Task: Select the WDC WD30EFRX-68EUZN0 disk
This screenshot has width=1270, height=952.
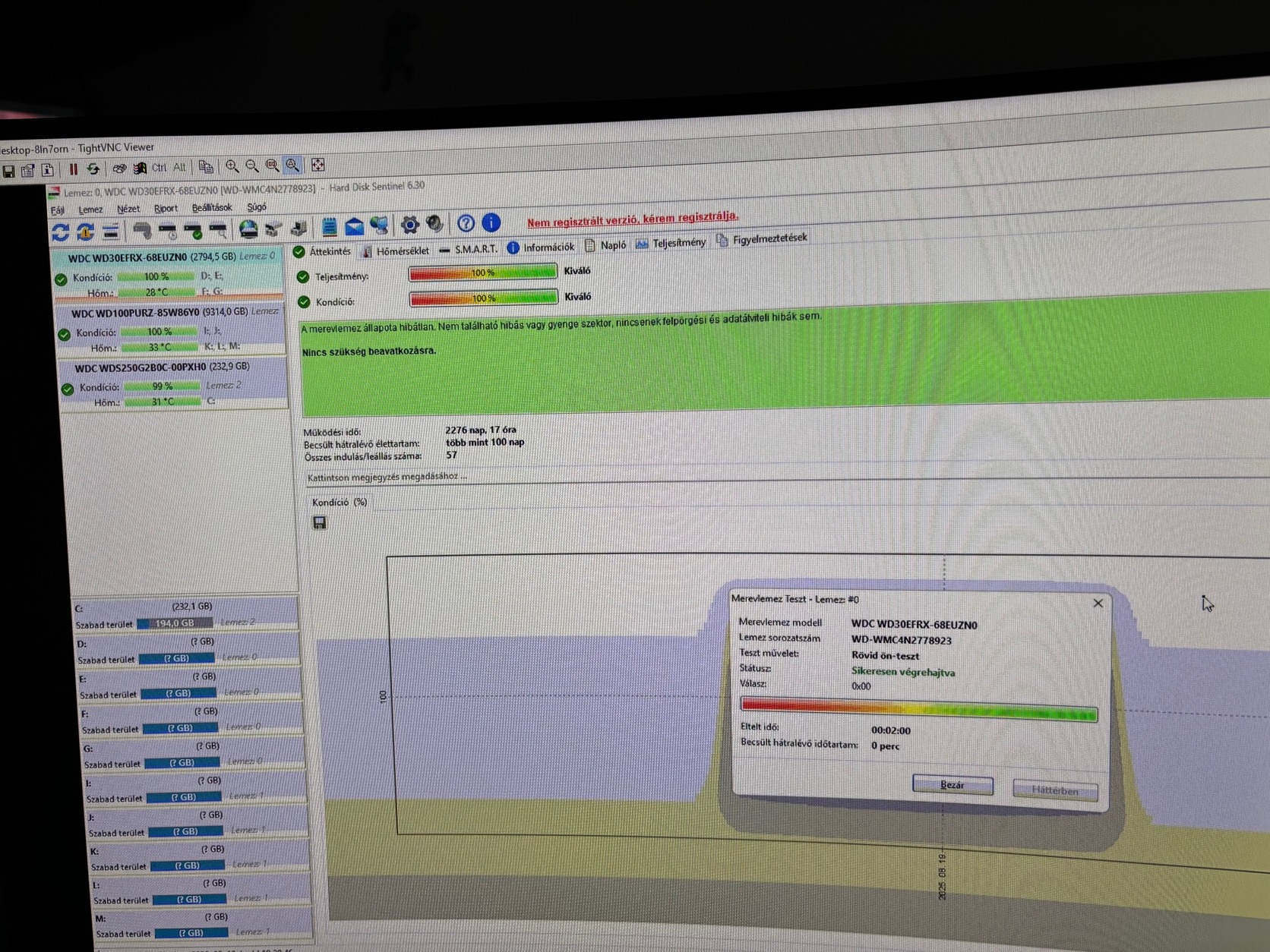Action: 167,275
